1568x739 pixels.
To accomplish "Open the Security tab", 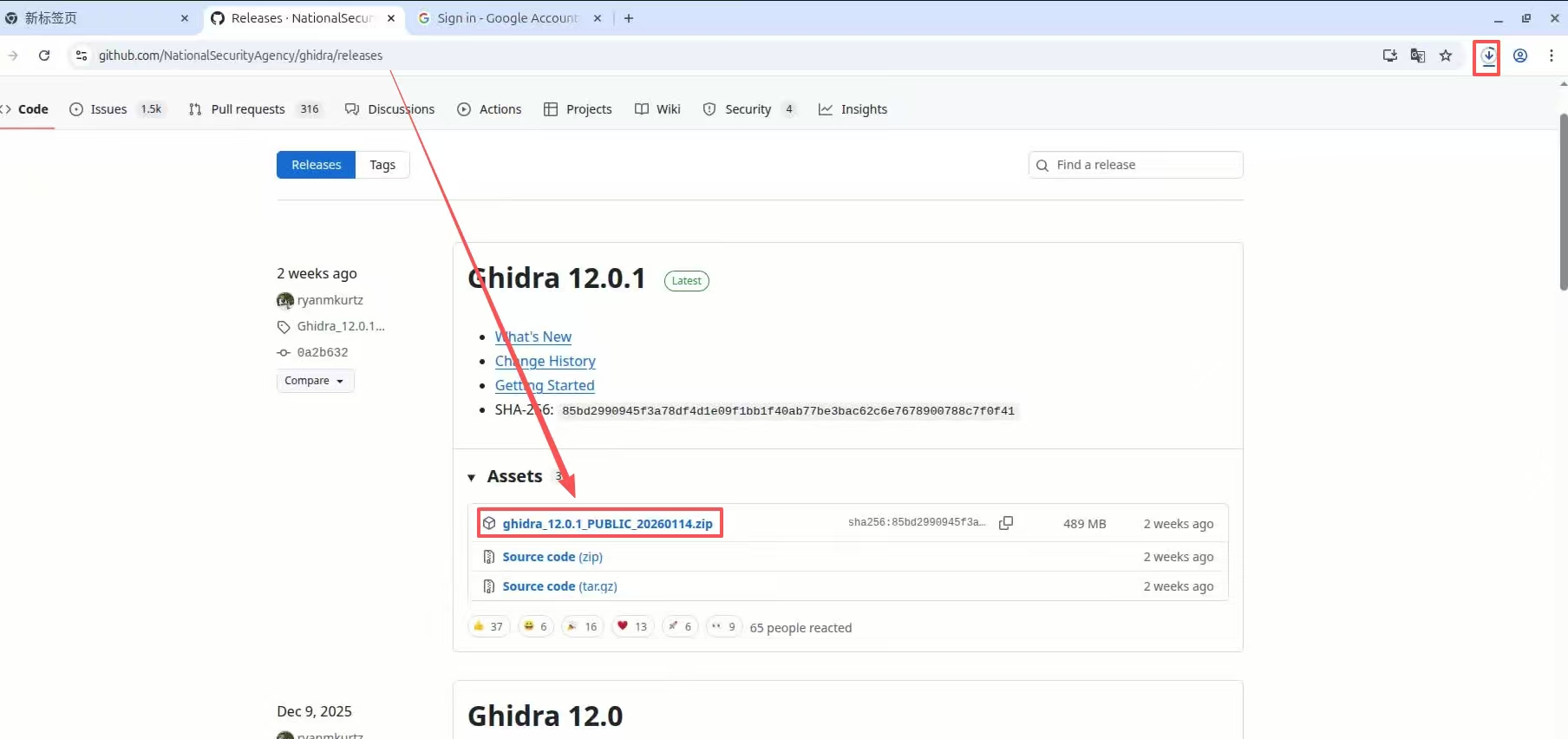I will (x=749, y=109).
